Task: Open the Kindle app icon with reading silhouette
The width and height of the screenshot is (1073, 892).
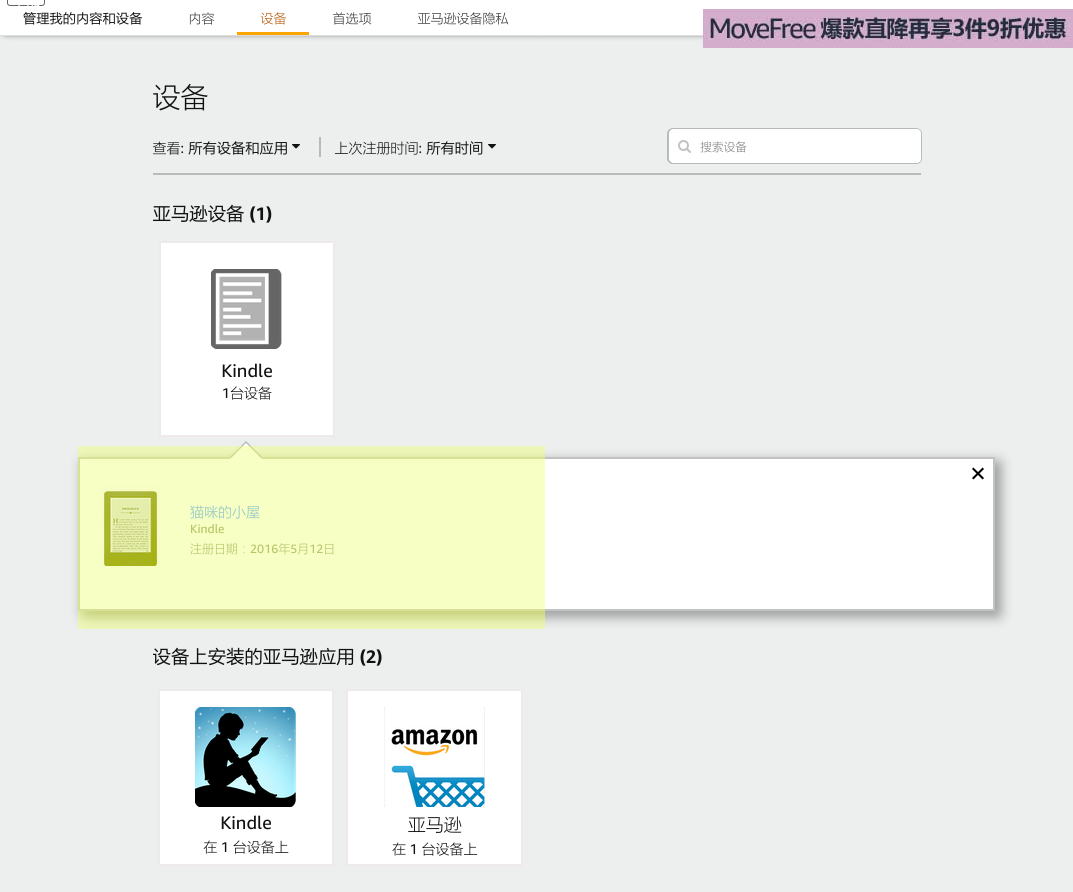Action: 245,756
